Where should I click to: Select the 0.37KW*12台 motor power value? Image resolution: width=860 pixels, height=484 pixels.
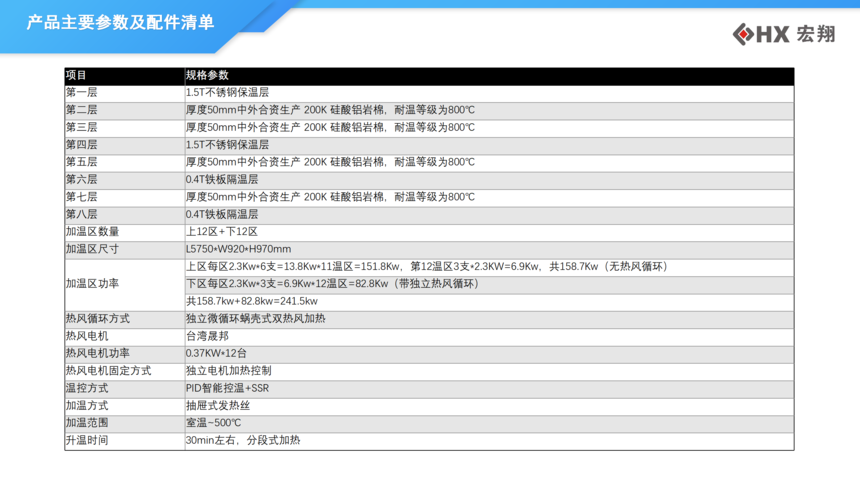point(216,353)
